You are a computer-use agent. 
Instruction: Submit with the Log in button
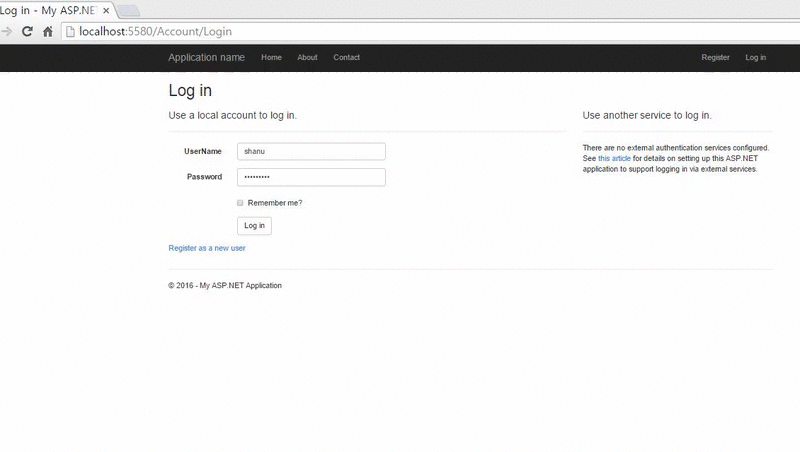click(x=254, y=225)
